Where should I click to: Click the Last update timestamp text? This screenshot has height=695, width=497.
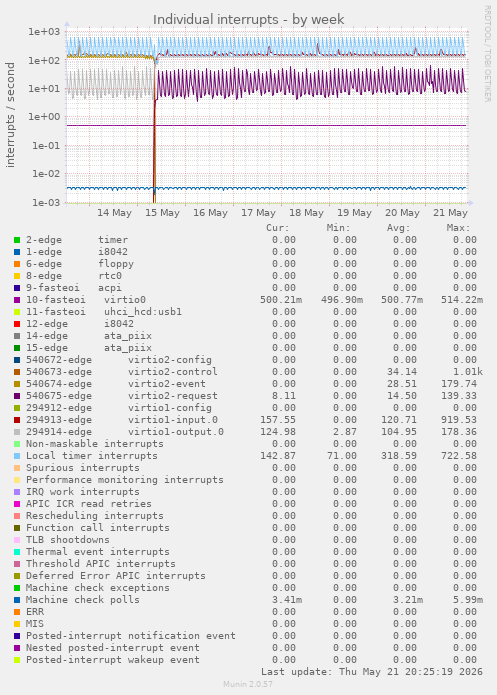pos(372,672)
